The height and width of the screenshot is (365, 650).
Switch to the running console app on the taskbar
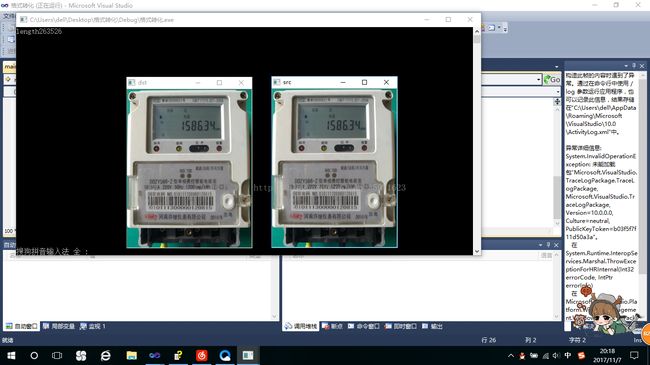248,355
